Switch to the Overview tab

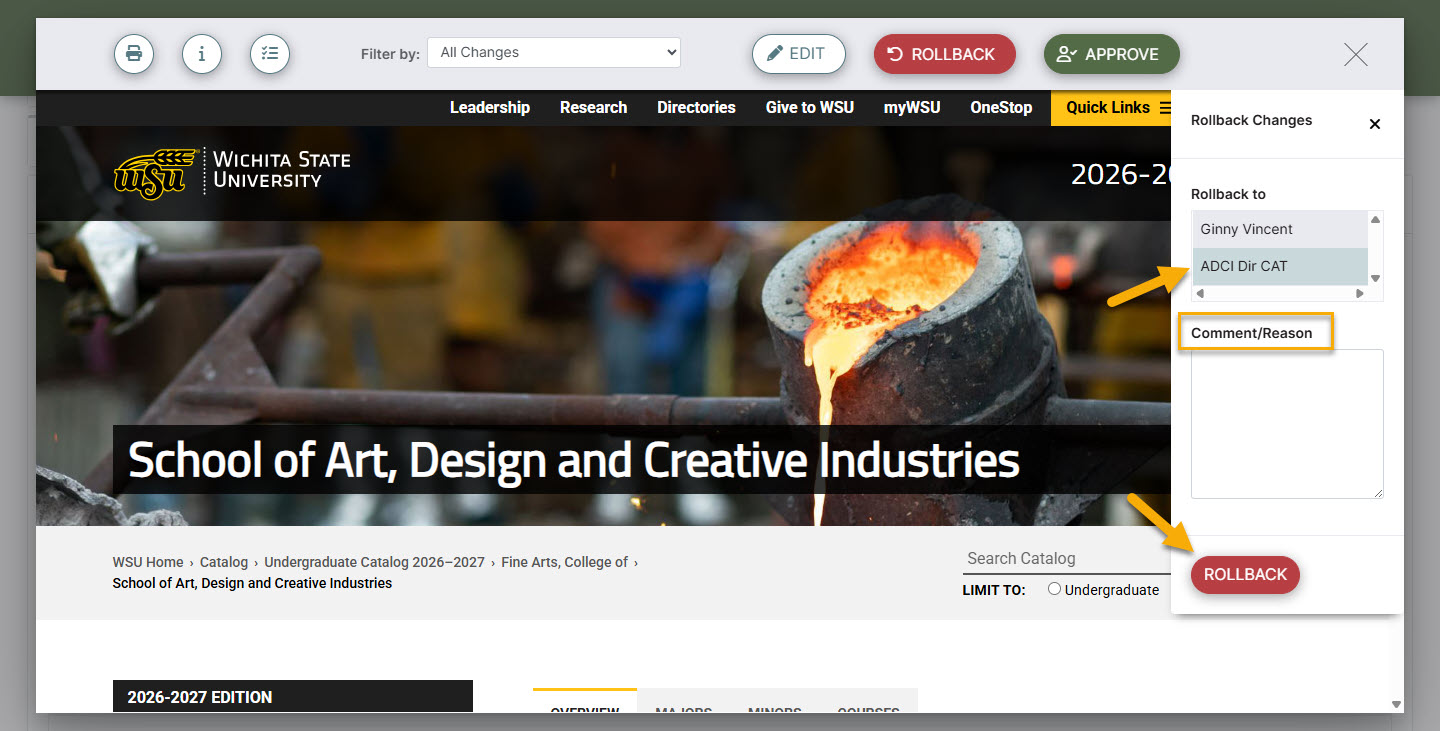[x=585, y=702]
